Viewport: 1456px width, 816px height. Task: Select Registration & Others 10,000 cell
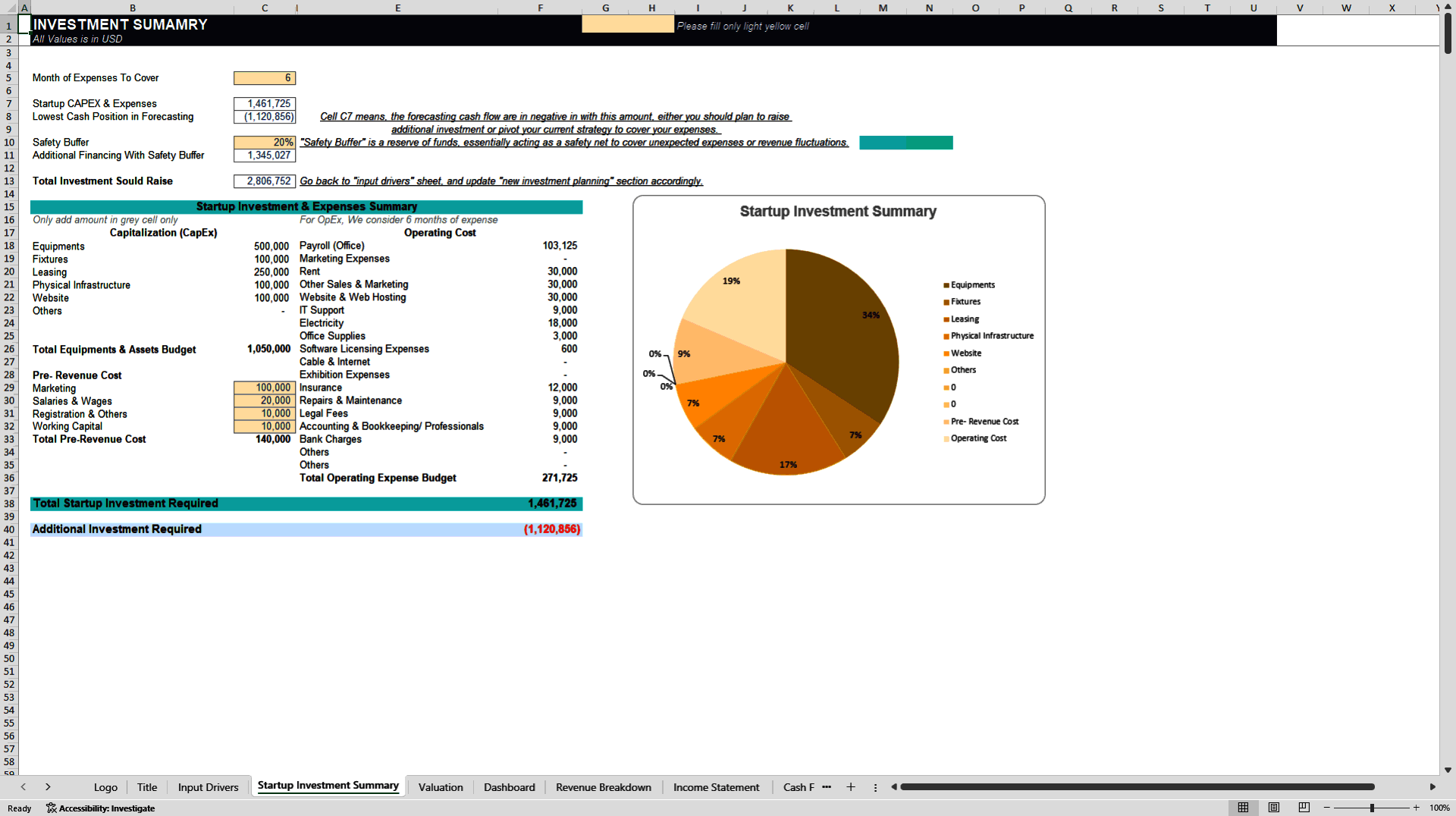265,413
